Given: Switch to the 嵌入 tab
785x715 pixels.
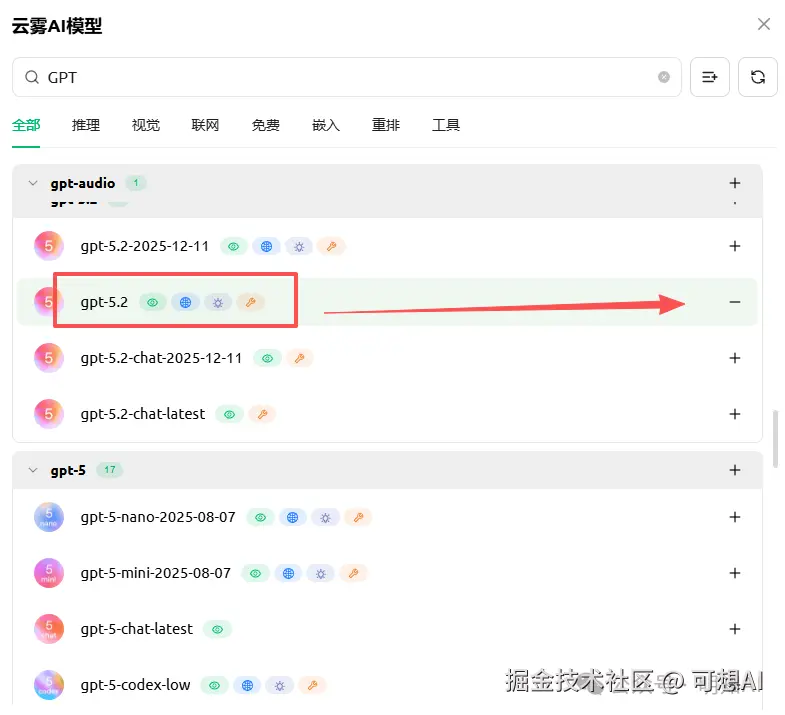Looking at the screenshot, I should [x=325, y=125].
